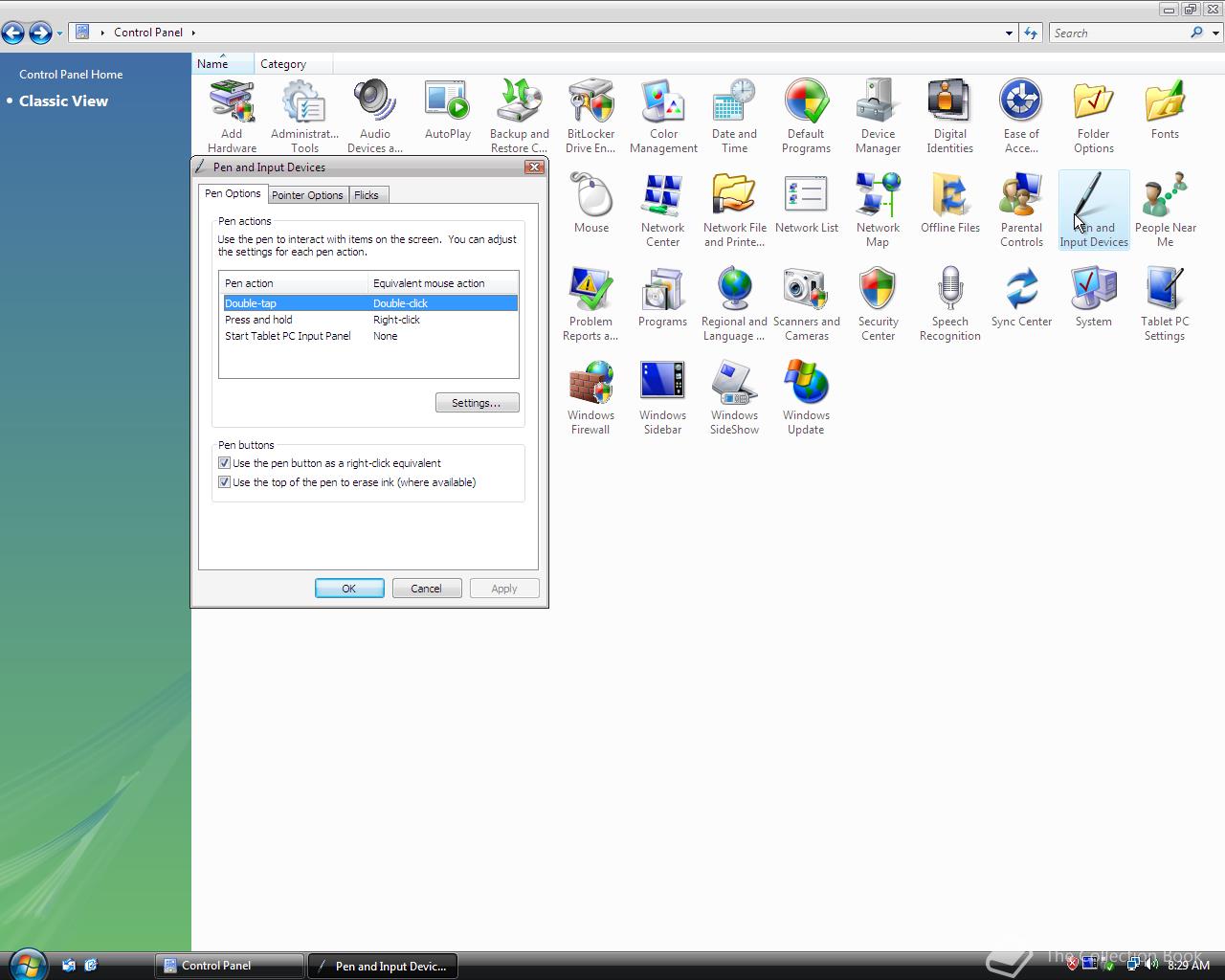Screen dimensions: 1225x980
Task: Refresh the Control Panel address bar
Action: pyautogui.click(x=1031, y=33)
